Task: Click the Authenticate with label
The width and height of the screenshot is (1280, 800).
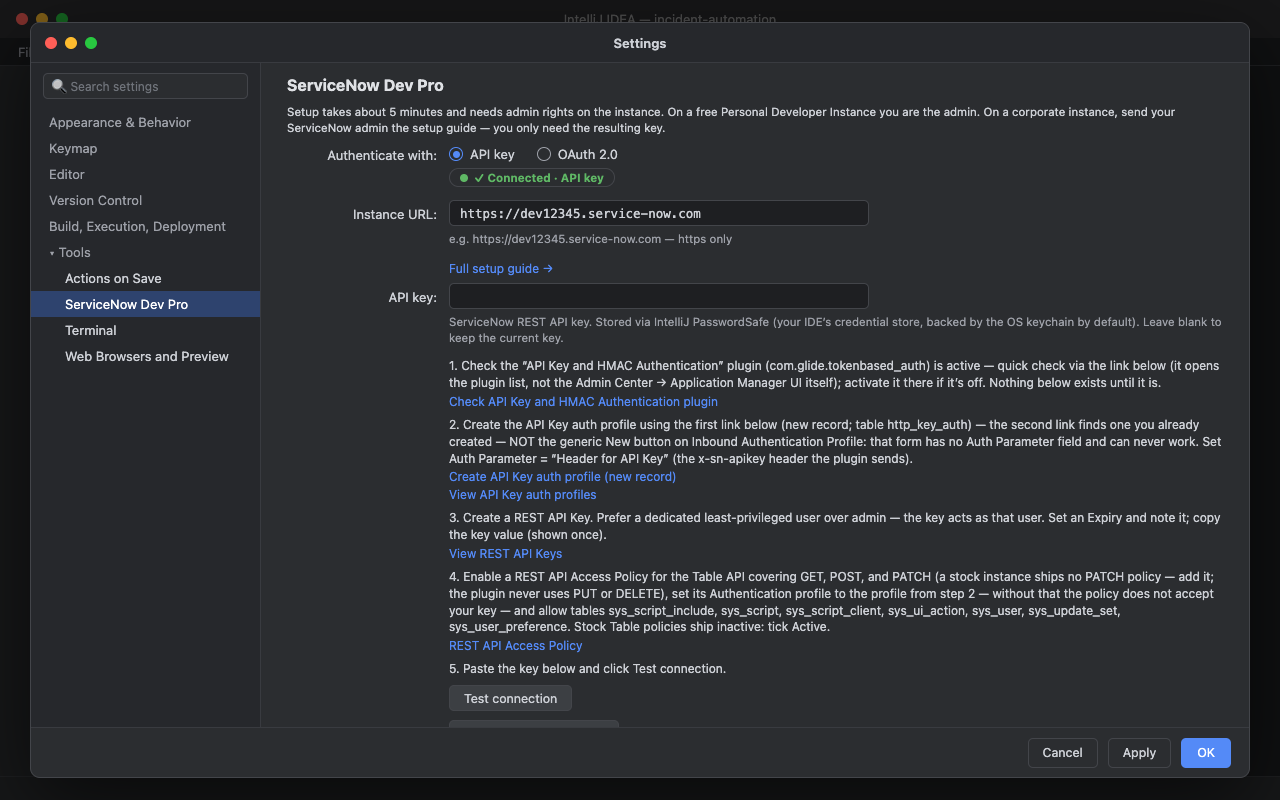Action: point(382,155)
